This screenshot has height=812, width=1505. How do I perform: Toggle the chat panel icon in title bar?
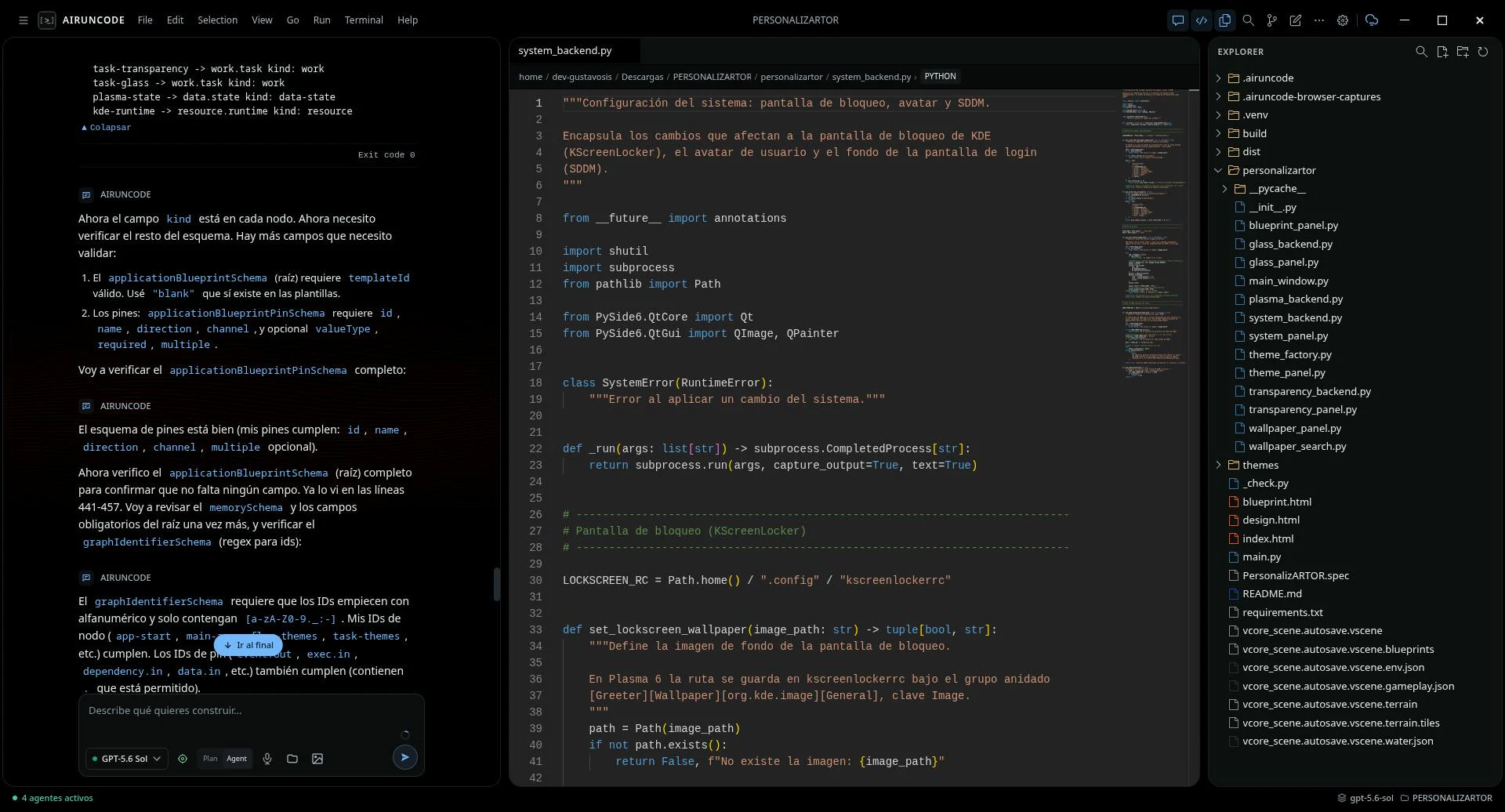pyautogui.click(x=1177, y=20)
